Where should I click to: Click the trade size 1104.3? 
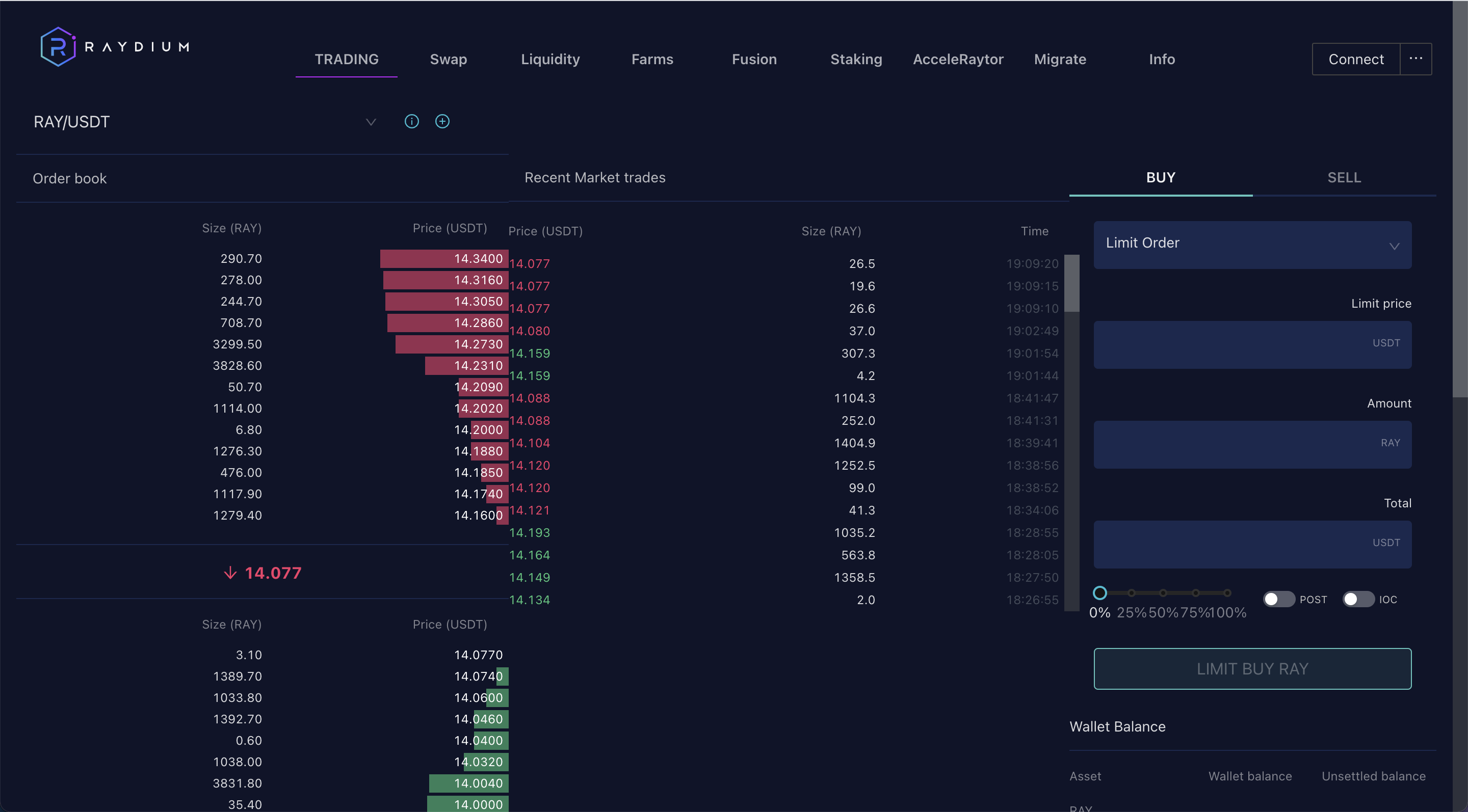click(x=854, y=398)
